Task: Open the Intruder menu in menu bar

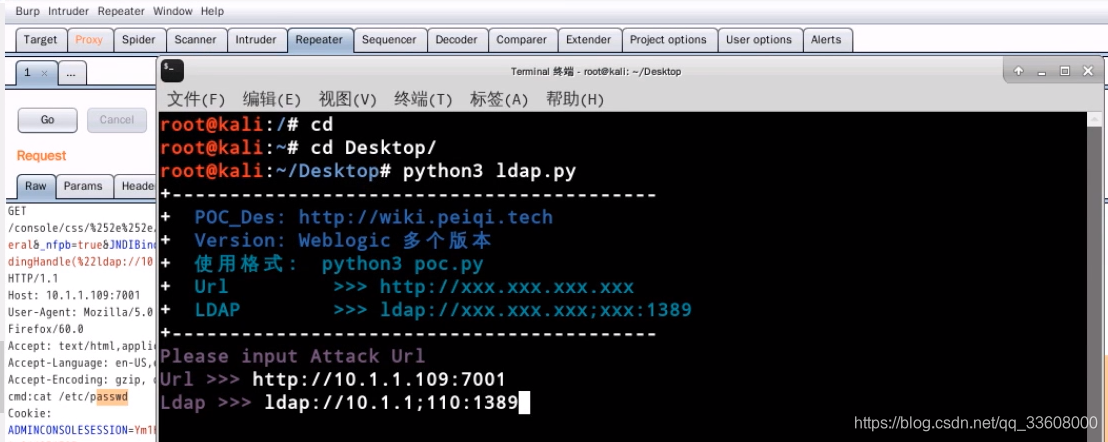Action: click(69, 11)
